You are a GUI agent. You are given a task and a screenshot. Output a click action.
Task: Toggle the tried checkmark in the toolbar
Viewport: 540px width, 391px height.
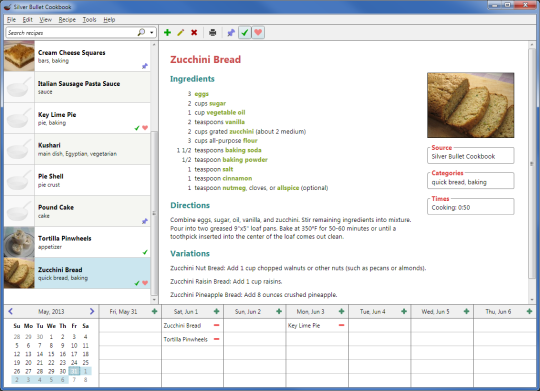point(245,33)
